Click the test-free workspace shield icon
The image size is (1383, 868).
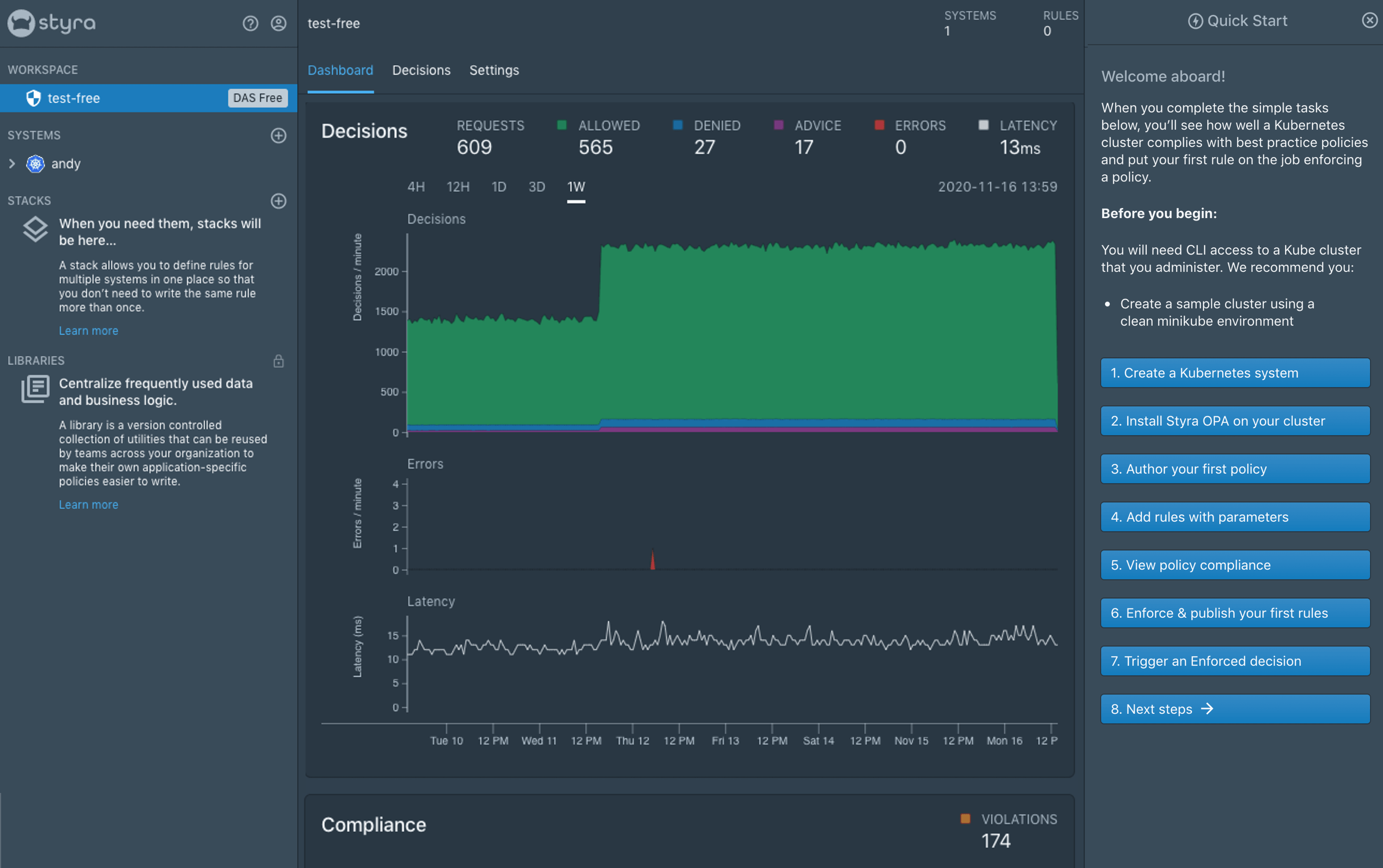34,98
